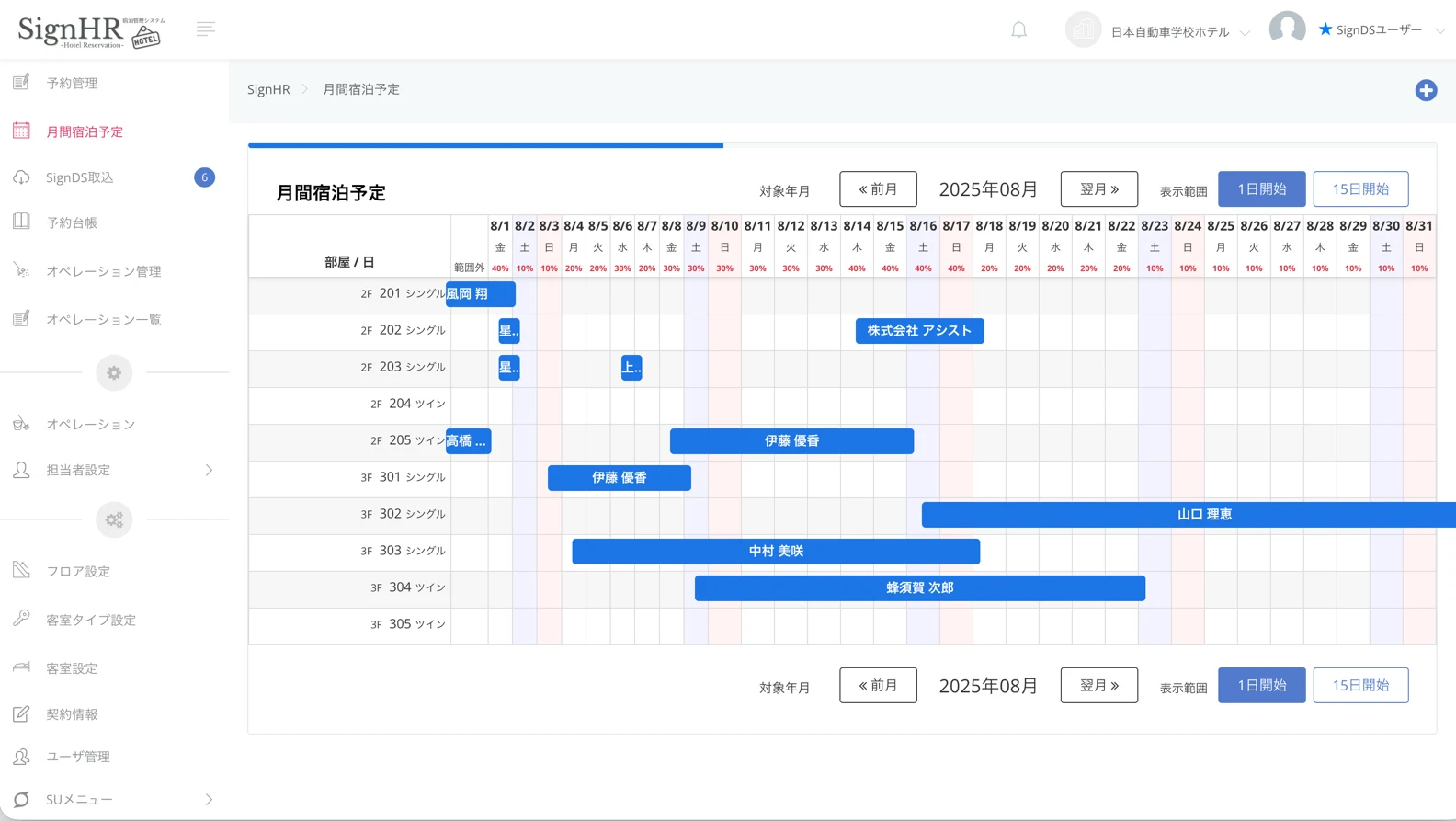This screenshot has height=821, width=1456.
Task: Open the 蜂須賀 次郎 booking bar
Action: (920, 588)
